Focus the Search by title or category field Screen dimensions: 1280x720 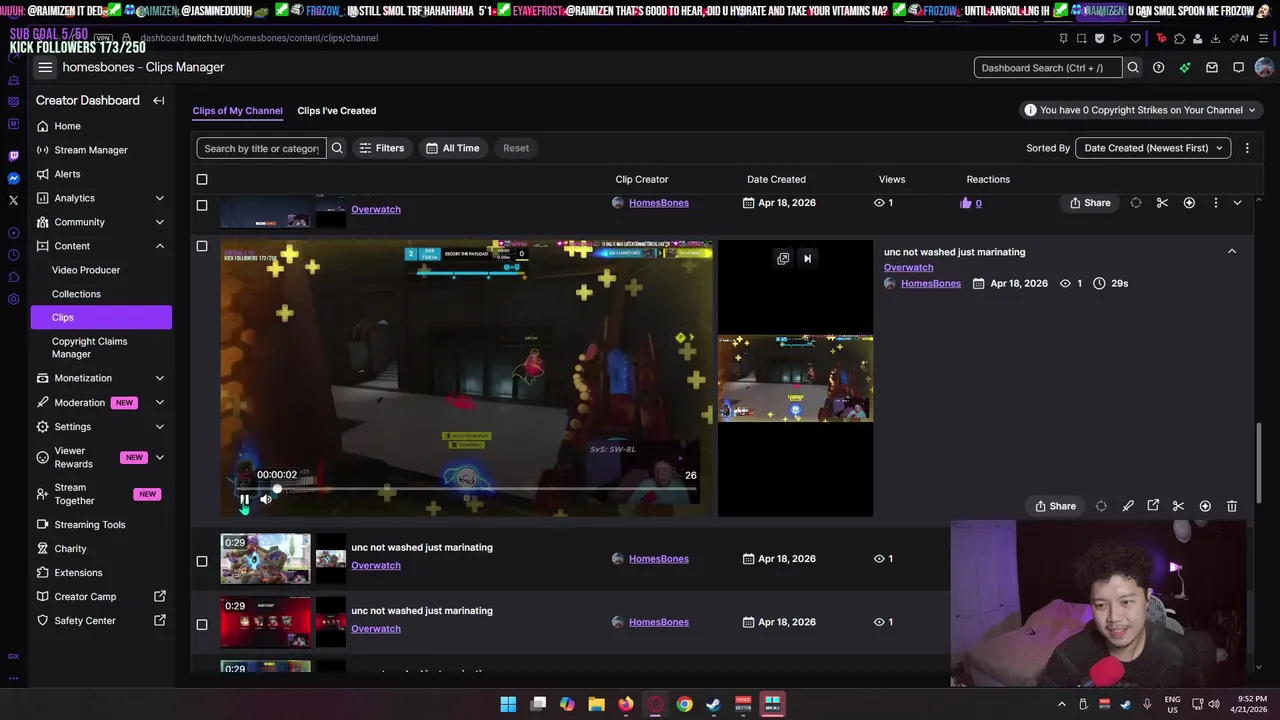pyautogui.click(x=261, y=148)
